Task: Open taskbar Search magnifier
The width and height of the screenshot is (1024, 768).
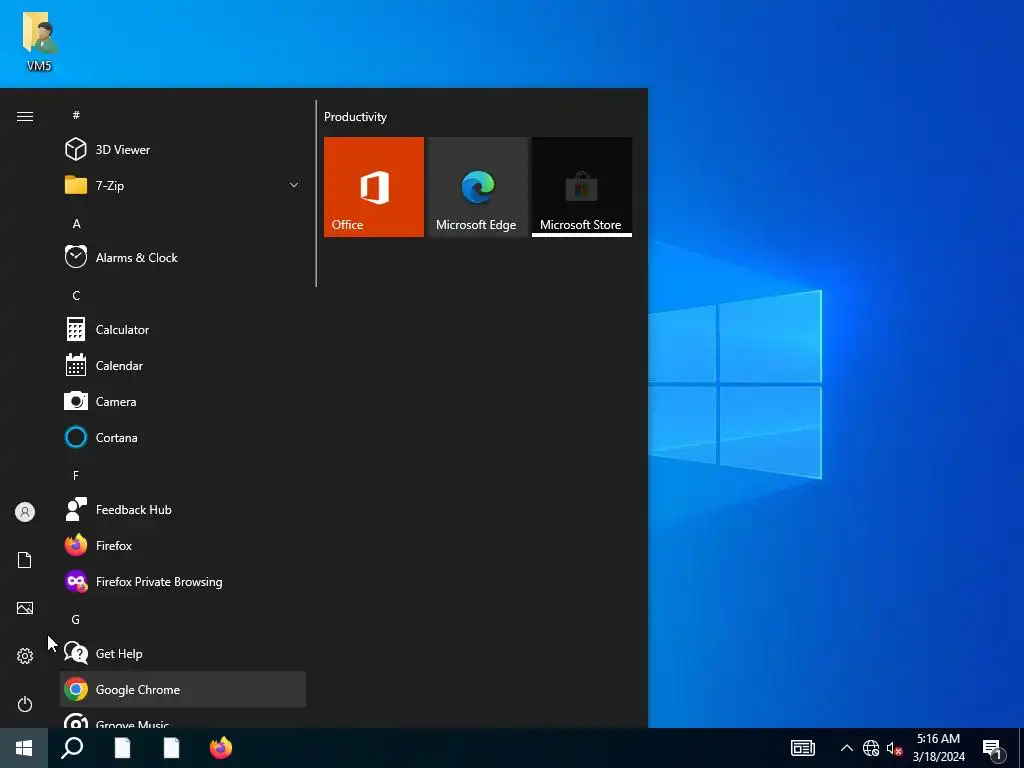Action: tap(72, 748)
